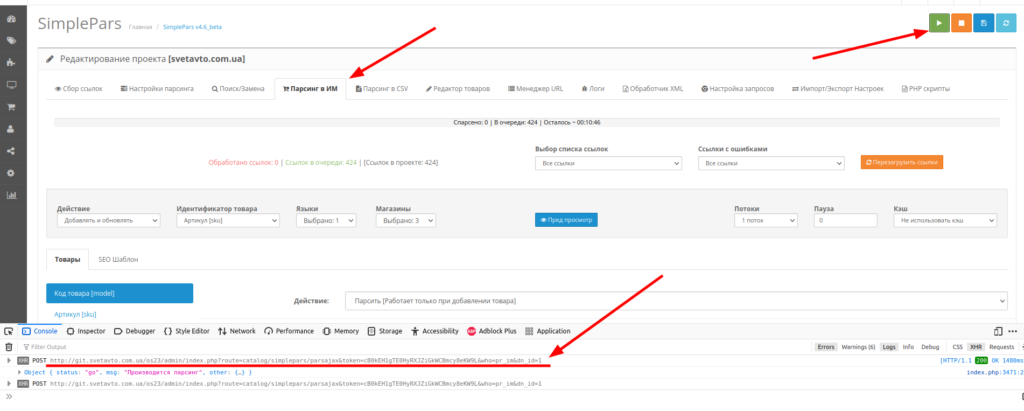Switch to the Inspector devtools tab
Image resolution: width=1024 pixels, height=411 pixels.
coord(86,331)
